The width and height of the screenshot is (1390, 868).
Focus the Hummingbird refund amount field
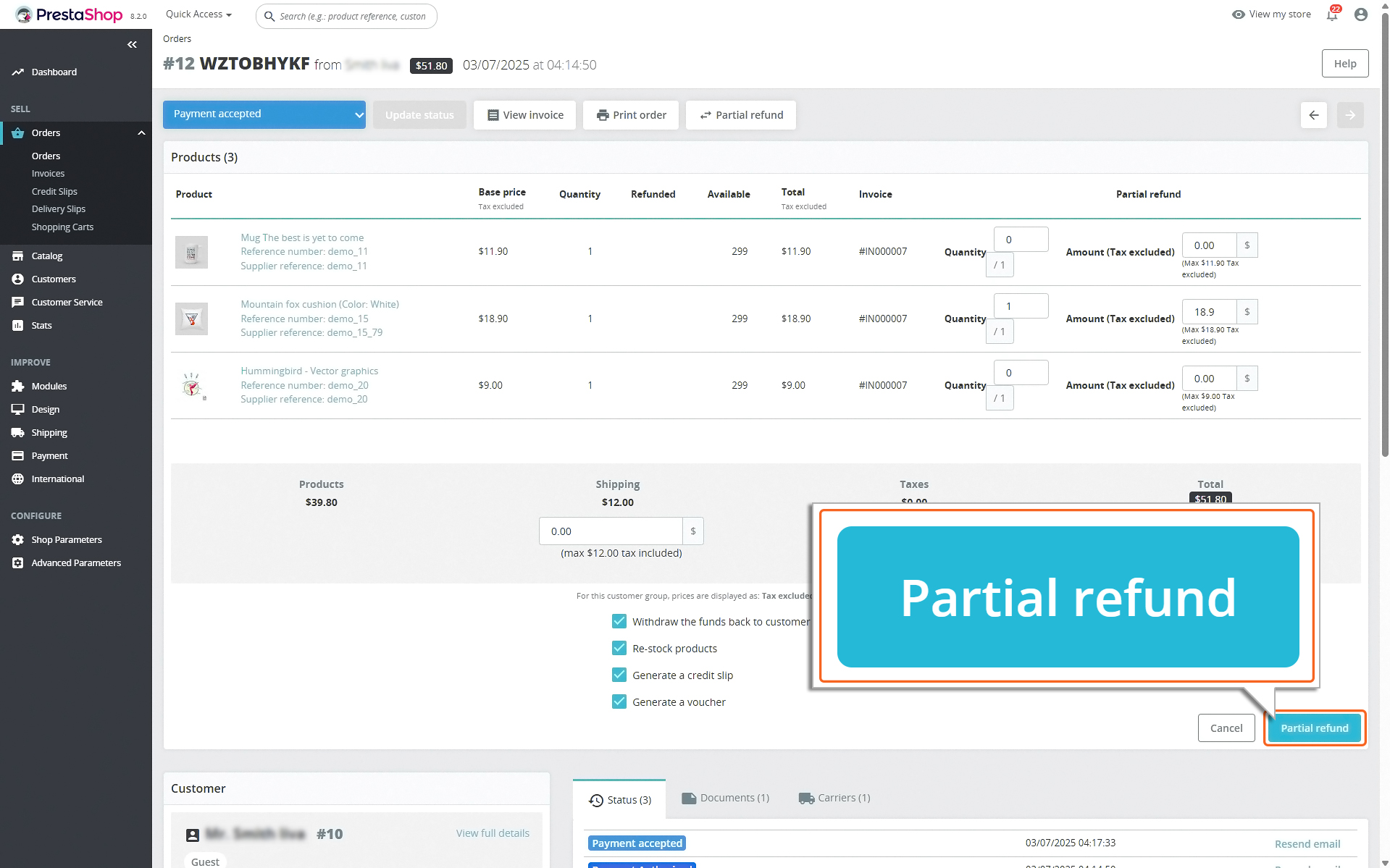[x=1209, y=379]
